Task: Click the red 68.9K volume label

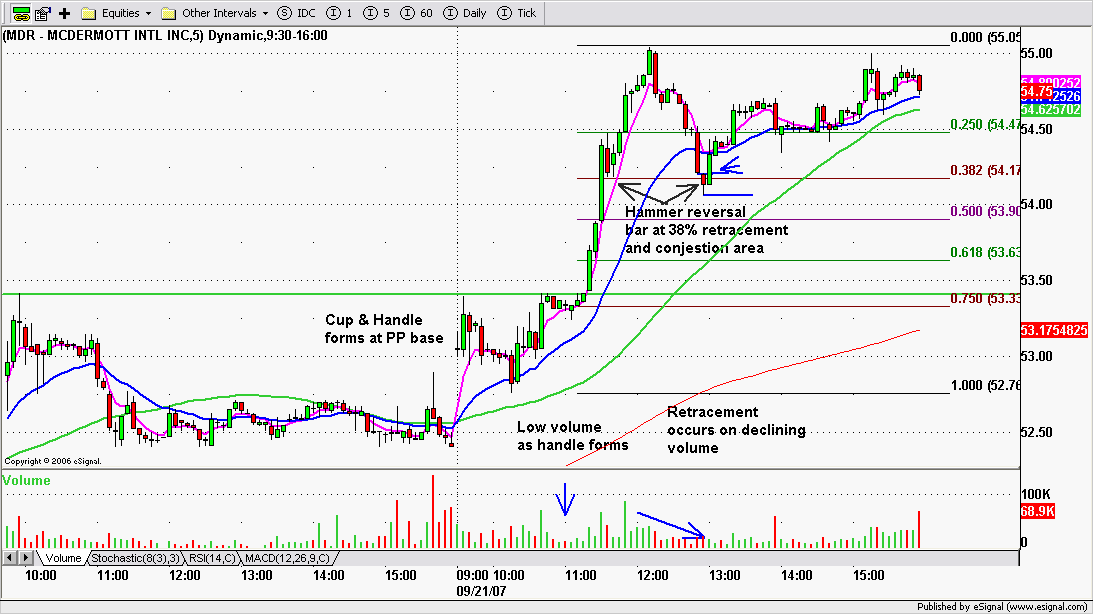Action: (1037, 512)
